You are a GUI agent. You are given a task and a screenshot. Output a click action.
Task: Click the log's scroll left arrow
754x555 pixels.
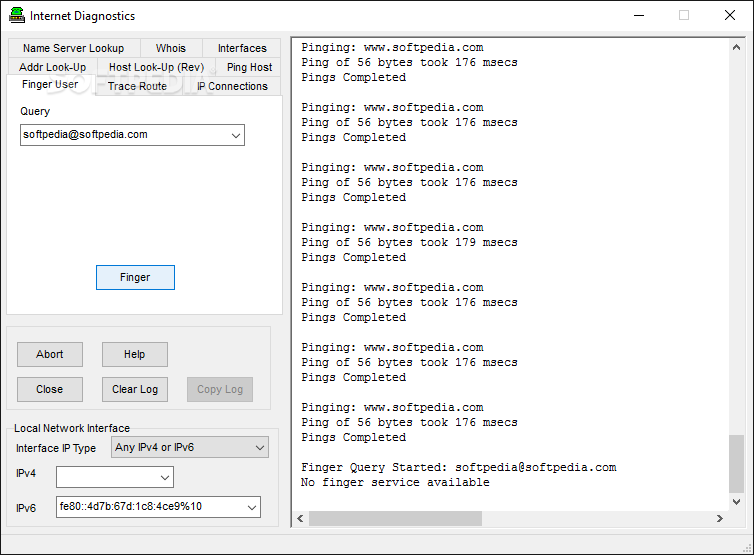301,518
